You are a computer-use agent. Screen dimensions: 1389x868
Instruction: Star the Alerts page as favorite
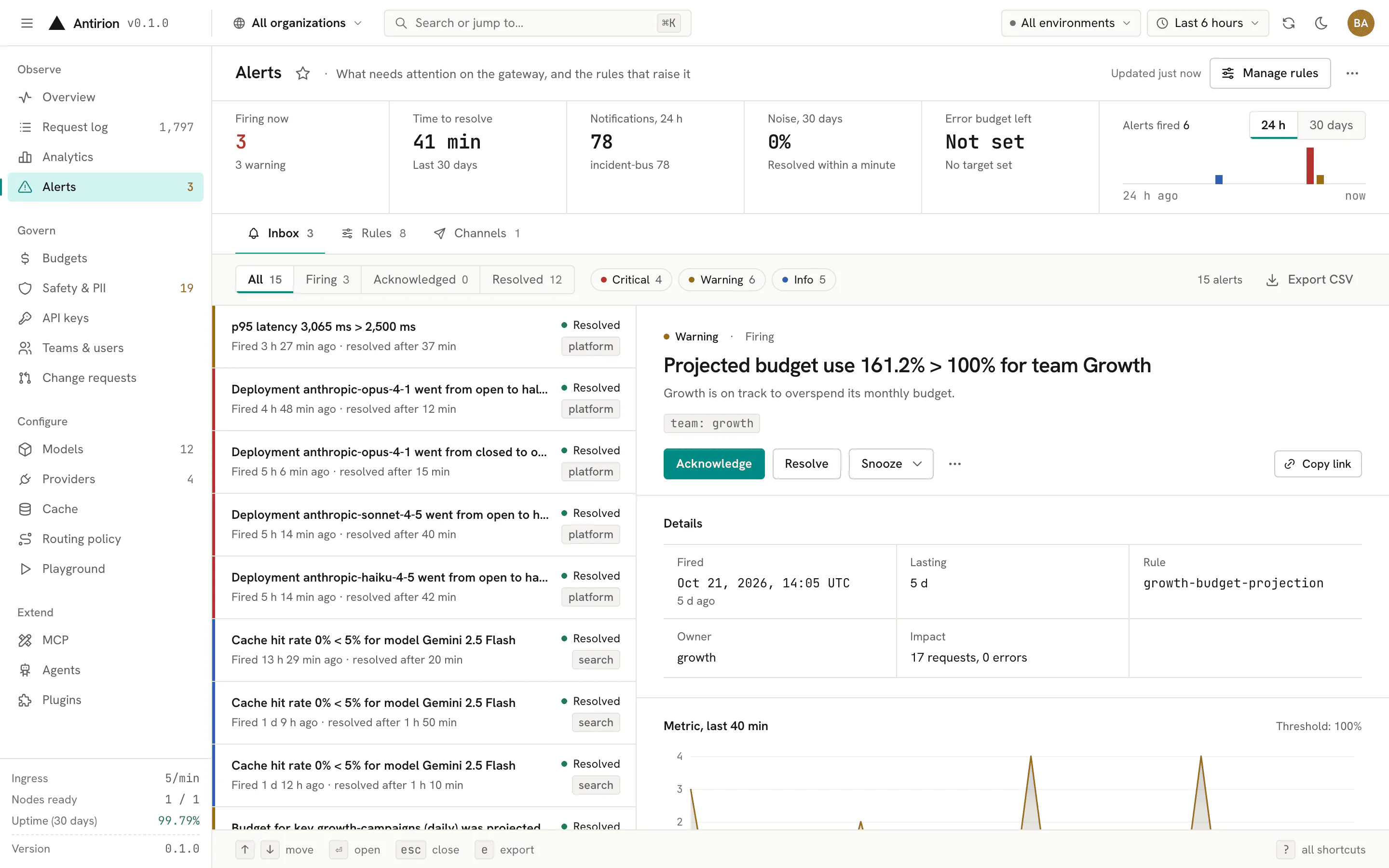(x=302, y=73)
